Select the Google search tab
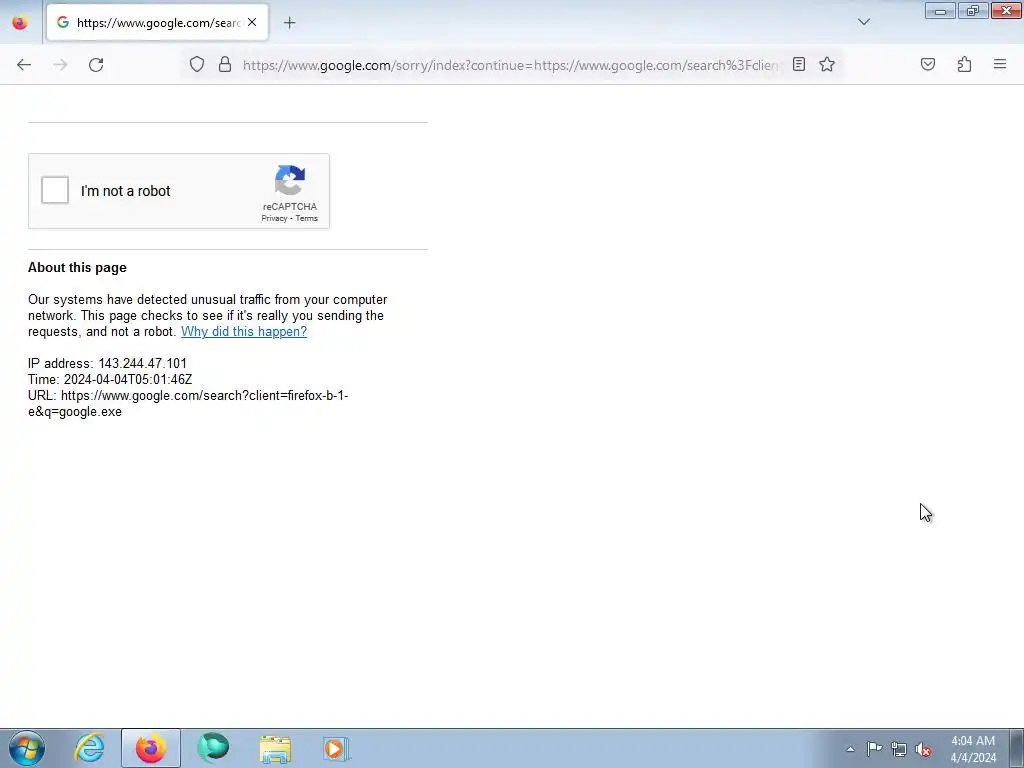This screenshot has width=1024, height=768. [x=157, y=22]
